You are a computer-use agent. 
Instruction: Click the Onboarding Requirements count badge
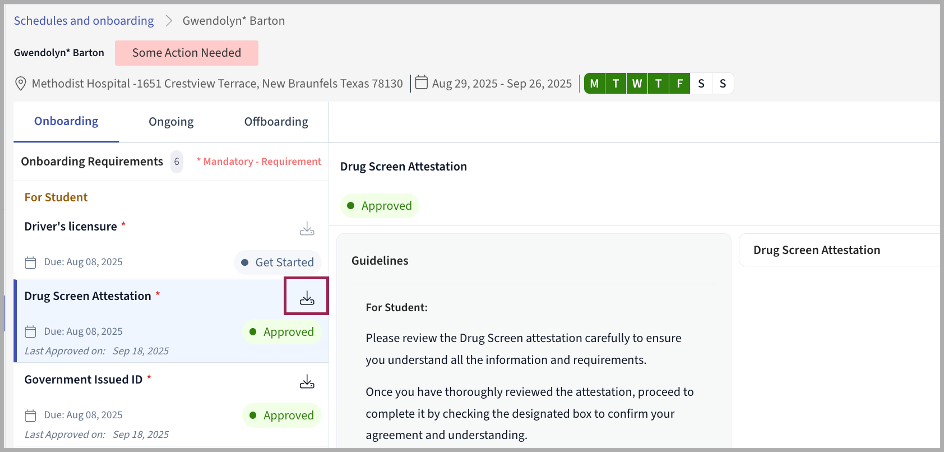(177, 162)
